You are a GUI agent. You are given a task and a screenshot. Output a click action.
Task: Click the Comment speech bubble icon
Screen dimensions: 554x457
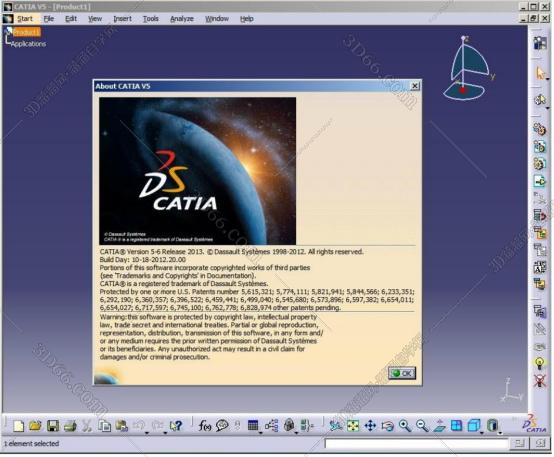tap(222, 426)
